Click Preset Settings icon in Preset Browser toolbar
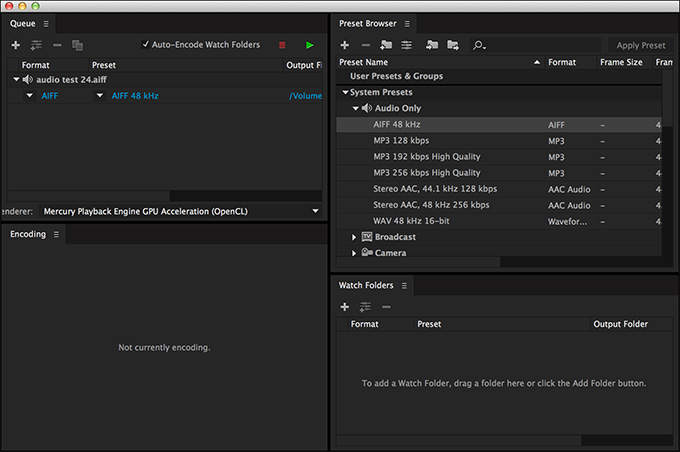Screen dimensions: 680x452 [406, 45]
